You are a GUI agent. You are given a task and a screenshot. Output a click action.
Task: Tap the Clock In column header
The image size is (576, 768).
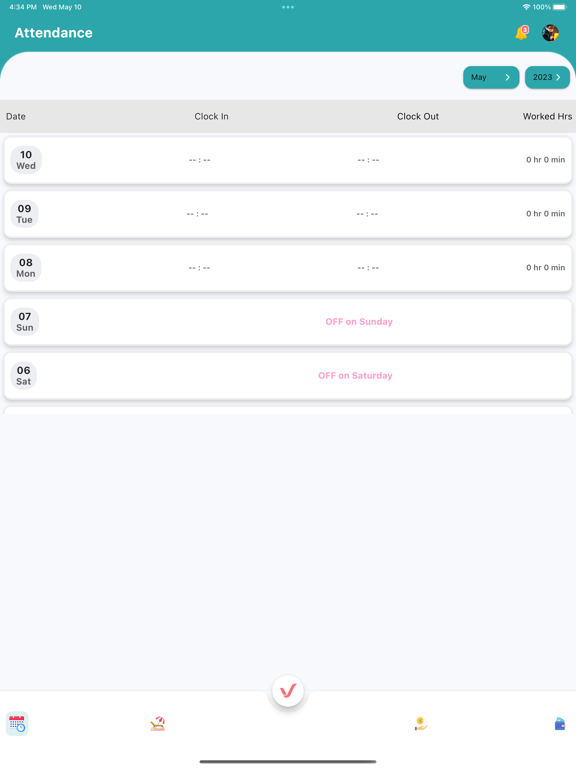(211, 117)
